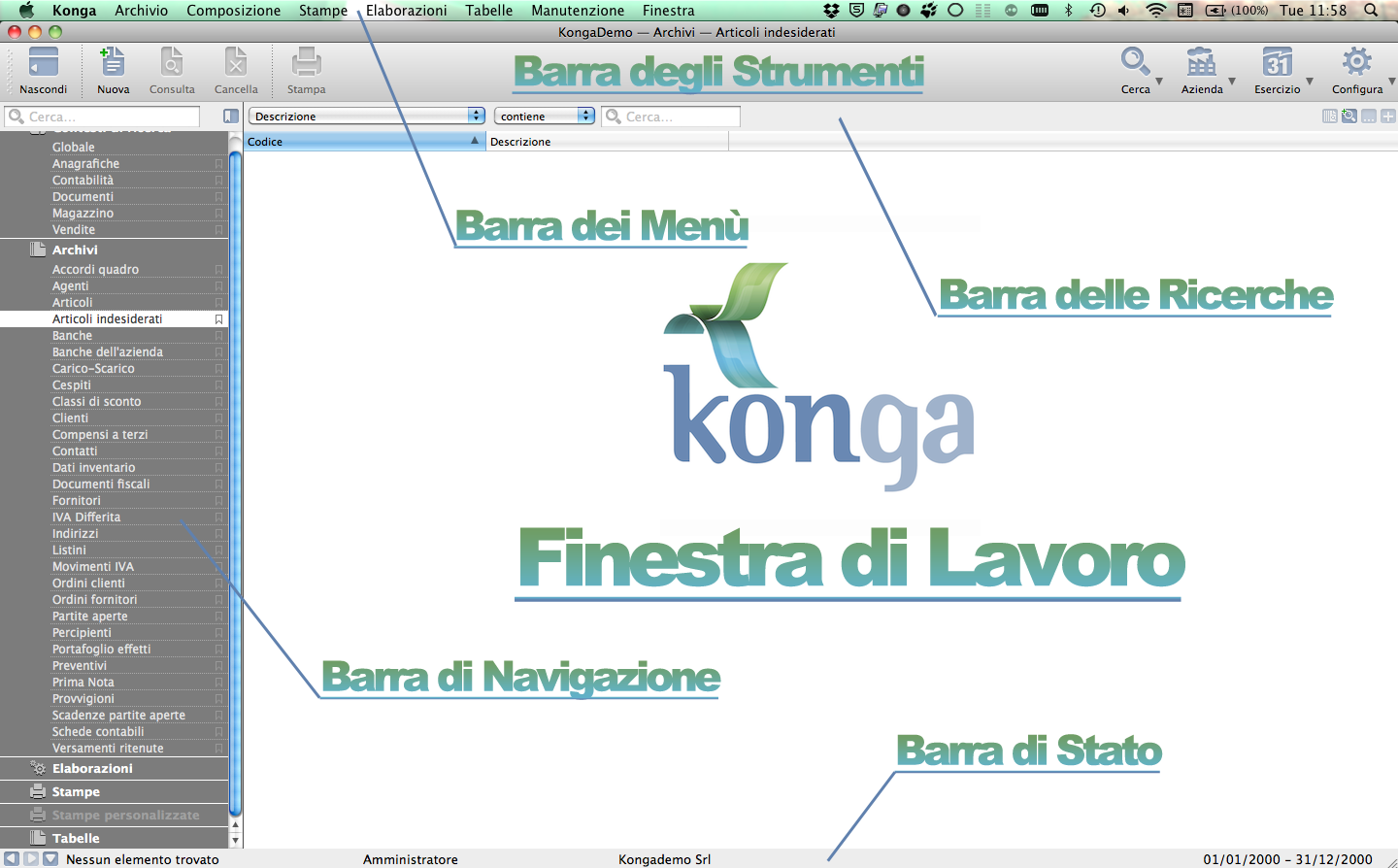The height and width of the screenshot is (868, 1398).
Task: Open the Cerca search tool icon
Action: click(1134, 64)
